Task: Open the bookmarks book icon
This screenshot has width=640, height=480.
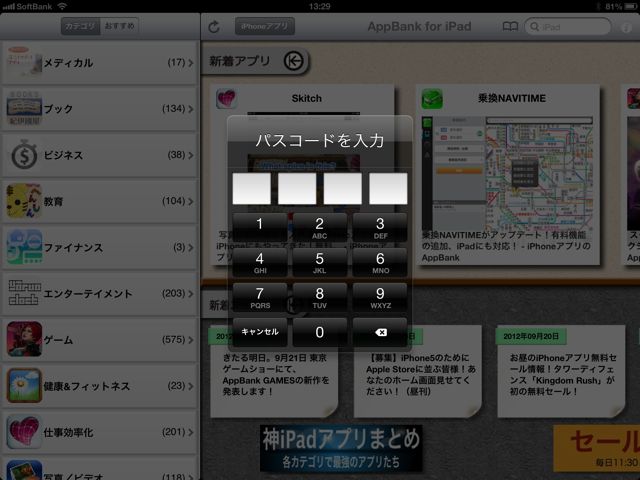Action: point(510,27)
